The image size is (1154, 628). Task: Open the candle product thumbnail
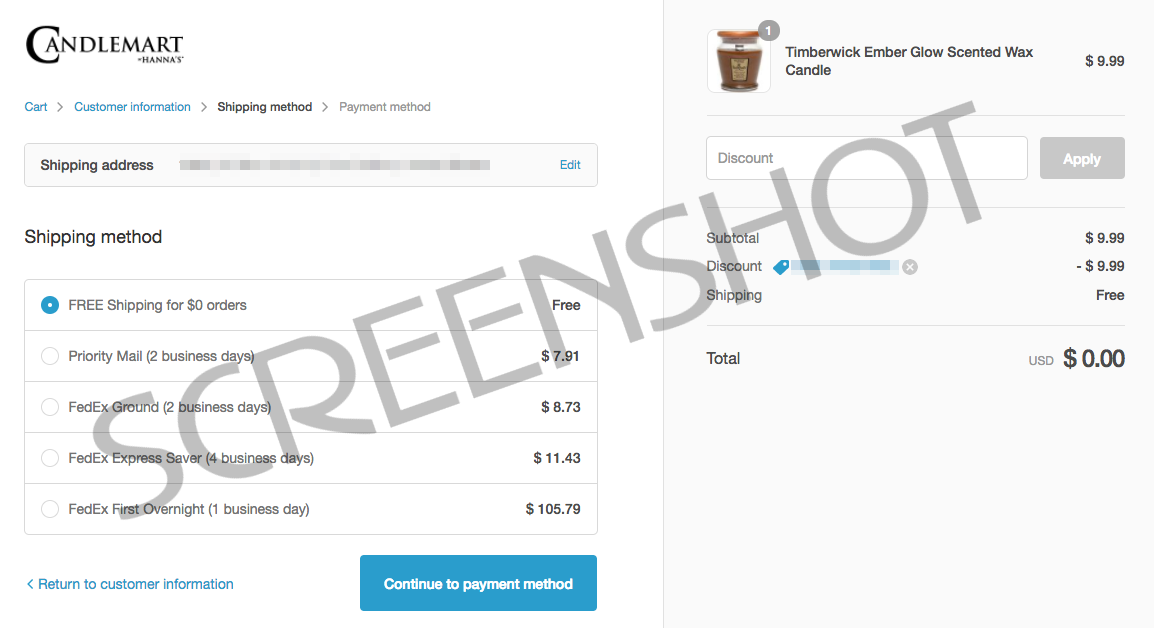[738, 61]
